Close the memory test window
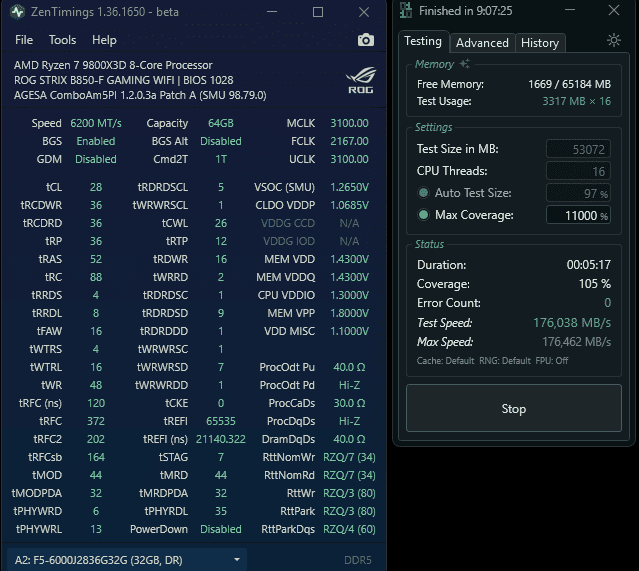This screenshot has height=571, width=639. click(614, 10)
